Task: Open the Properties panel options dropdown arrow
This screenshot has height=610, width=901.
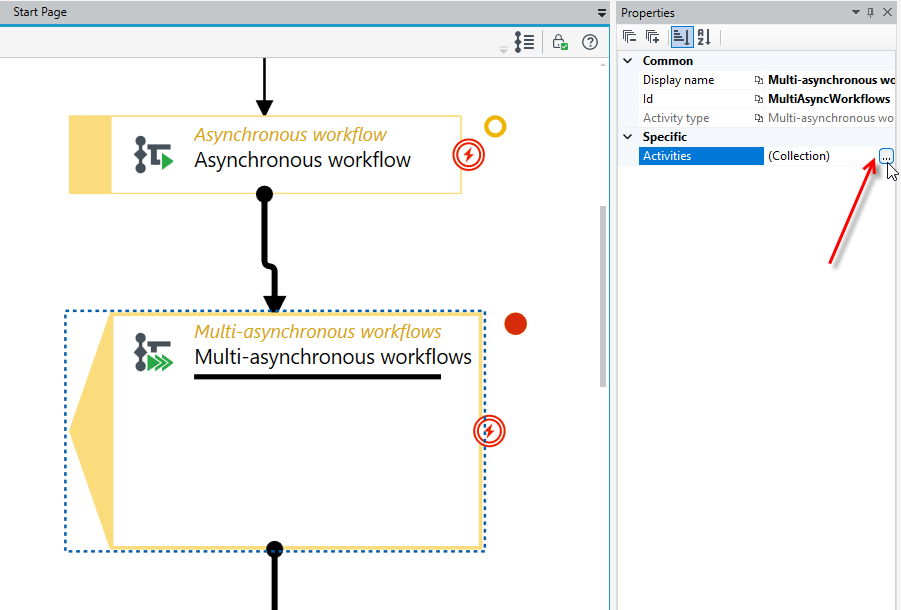Action: click(x=855, y=13)
